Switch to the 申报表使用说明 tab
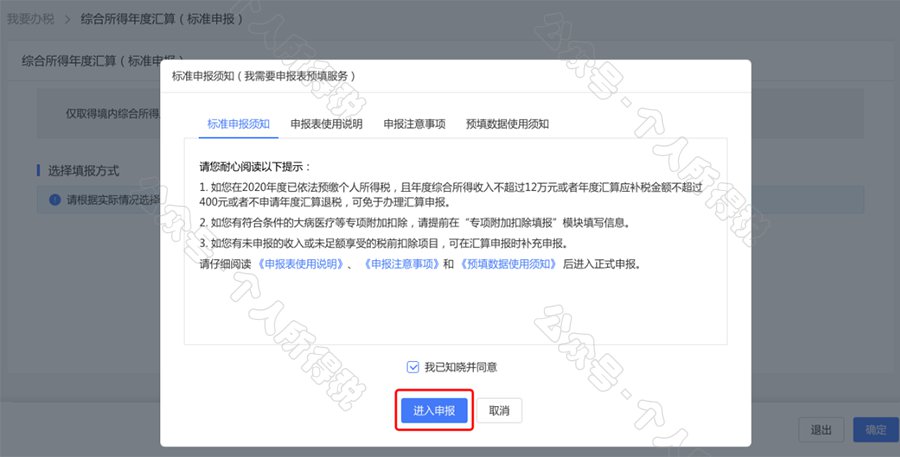 pos(326,124)
